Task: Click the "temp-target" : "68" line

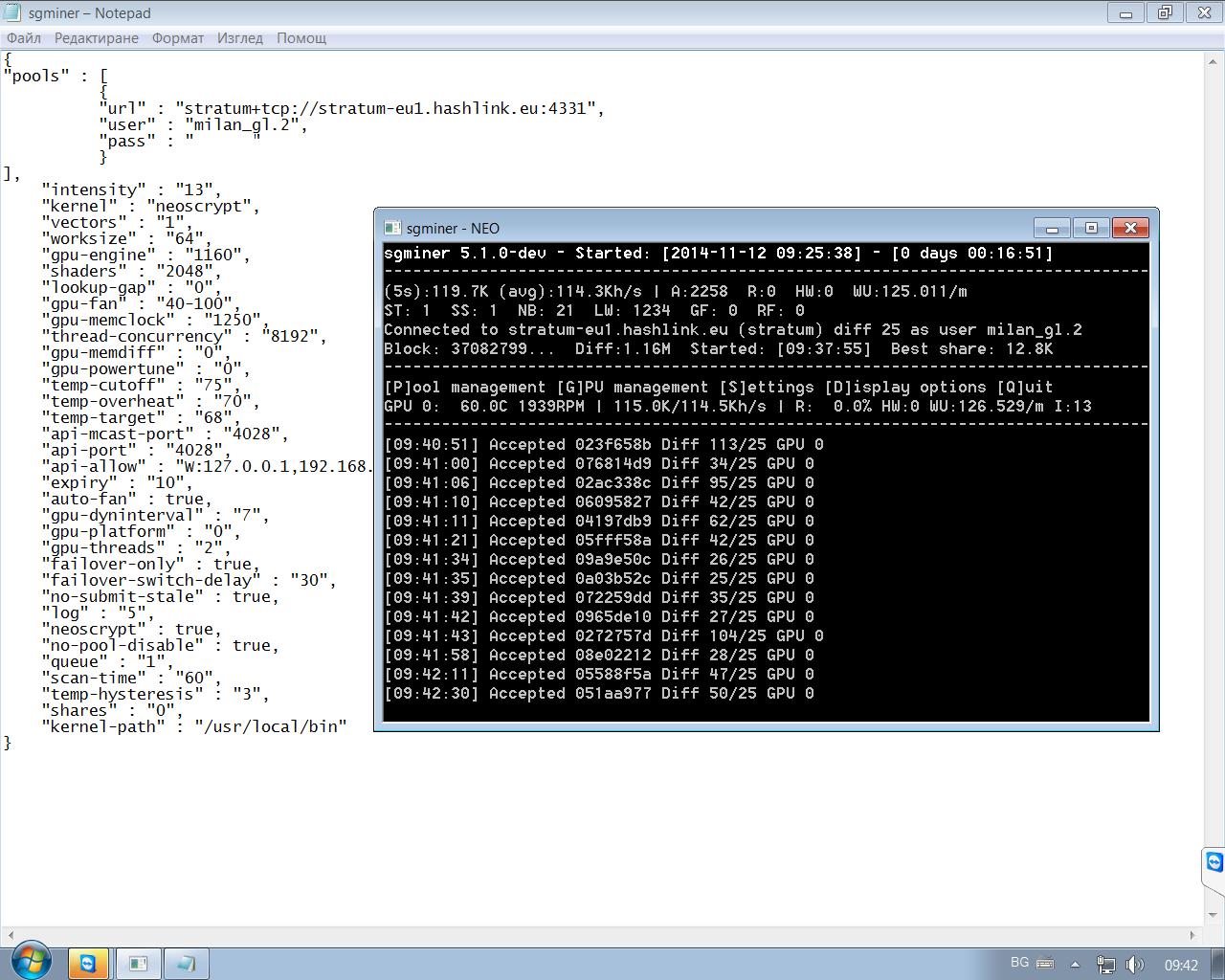Action: 141,417
